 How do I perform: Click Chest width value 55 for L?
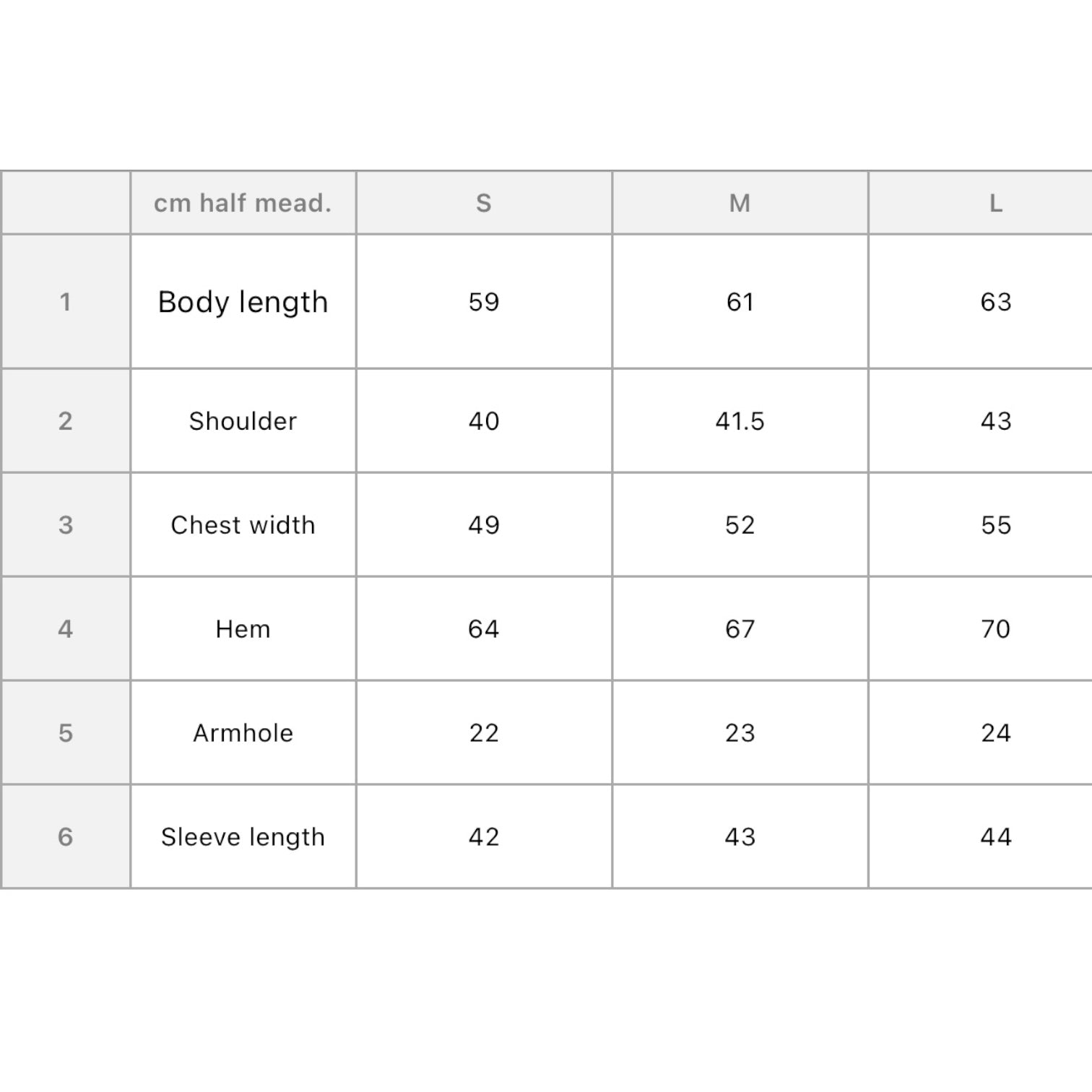pyautogui.click(x=995, y=525)
